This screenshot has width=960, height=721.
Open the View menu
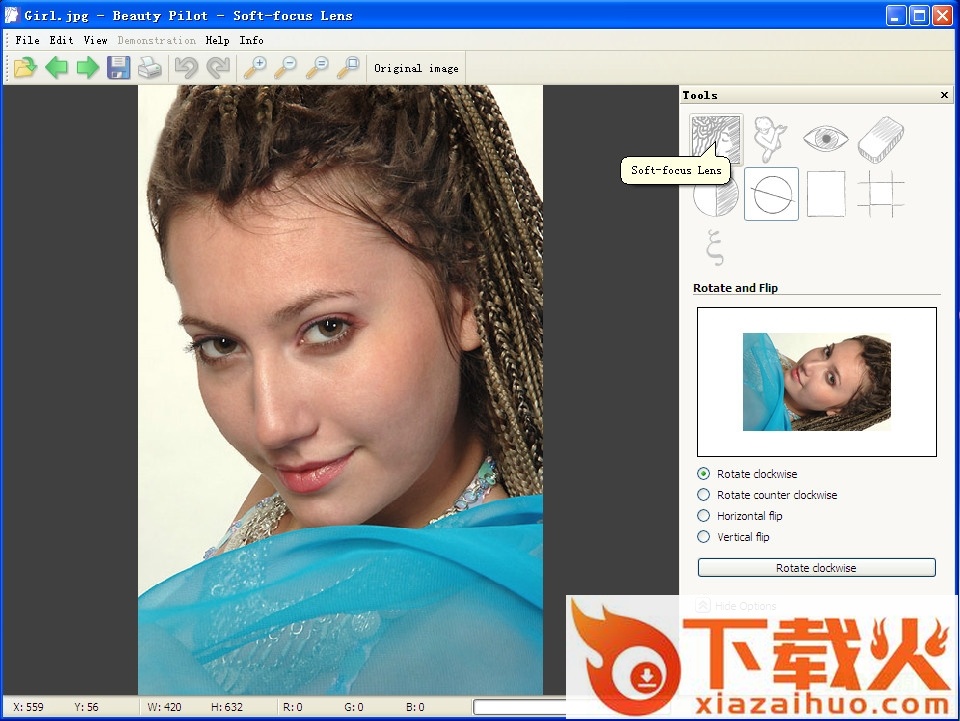[95, 40]
